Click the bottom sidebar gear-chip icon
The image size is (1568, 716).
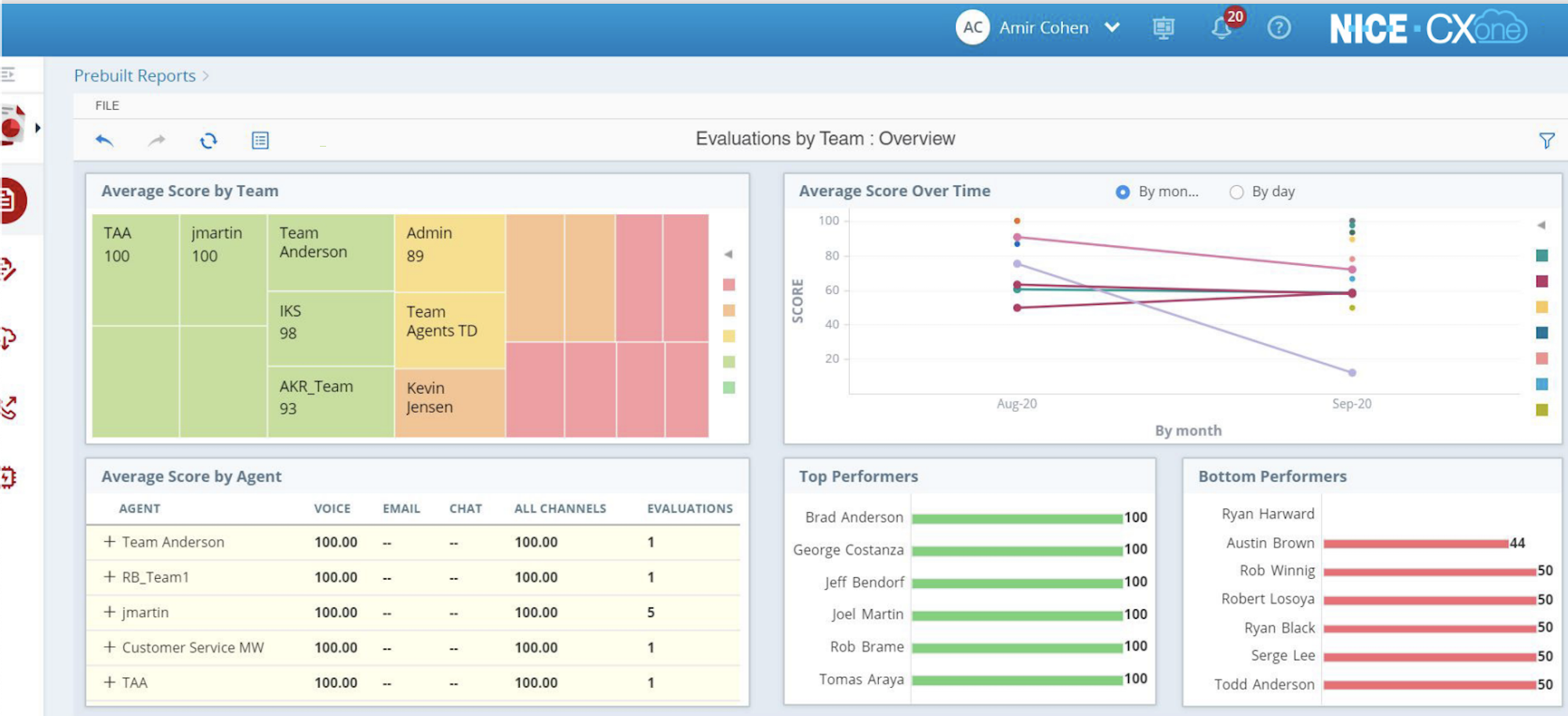point(8,477)
